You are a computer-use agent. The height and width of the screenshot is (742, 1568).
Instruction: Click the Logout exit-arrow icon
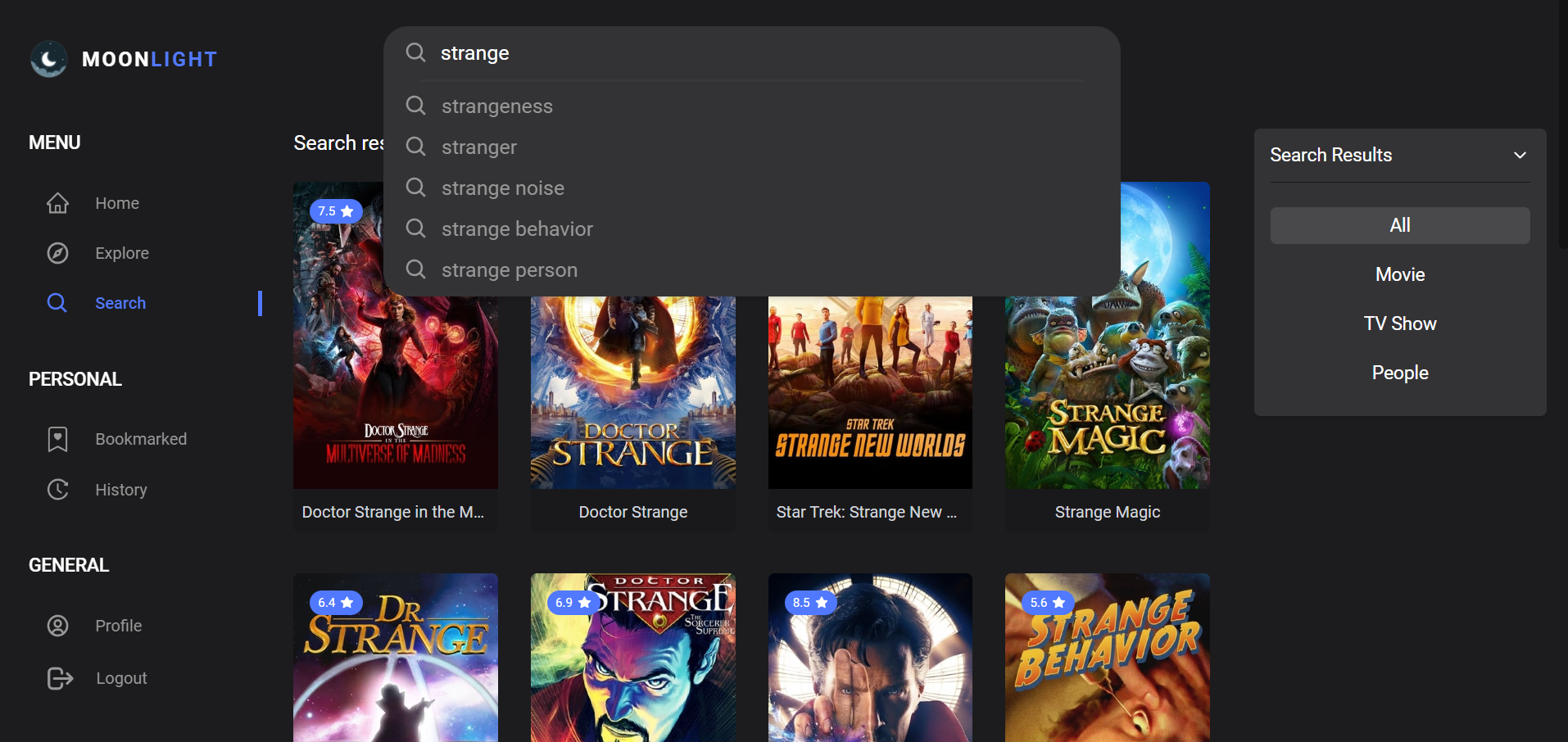tap(60, 678)
